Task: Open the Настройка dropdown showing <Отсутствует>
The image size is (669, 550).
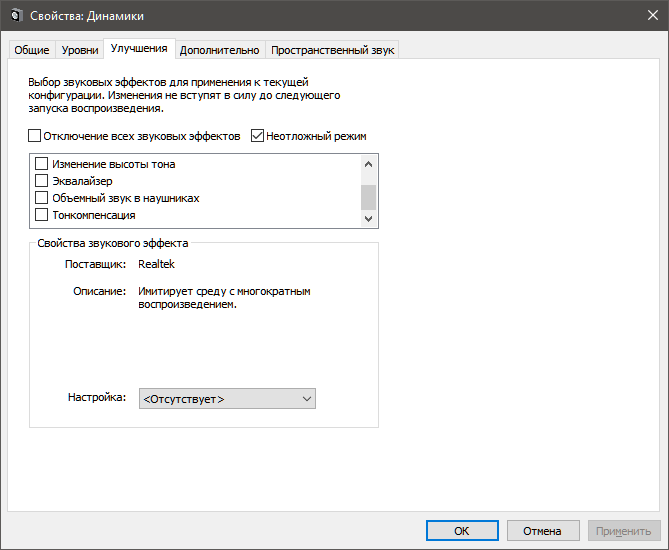Action: (x=227, y=399)
